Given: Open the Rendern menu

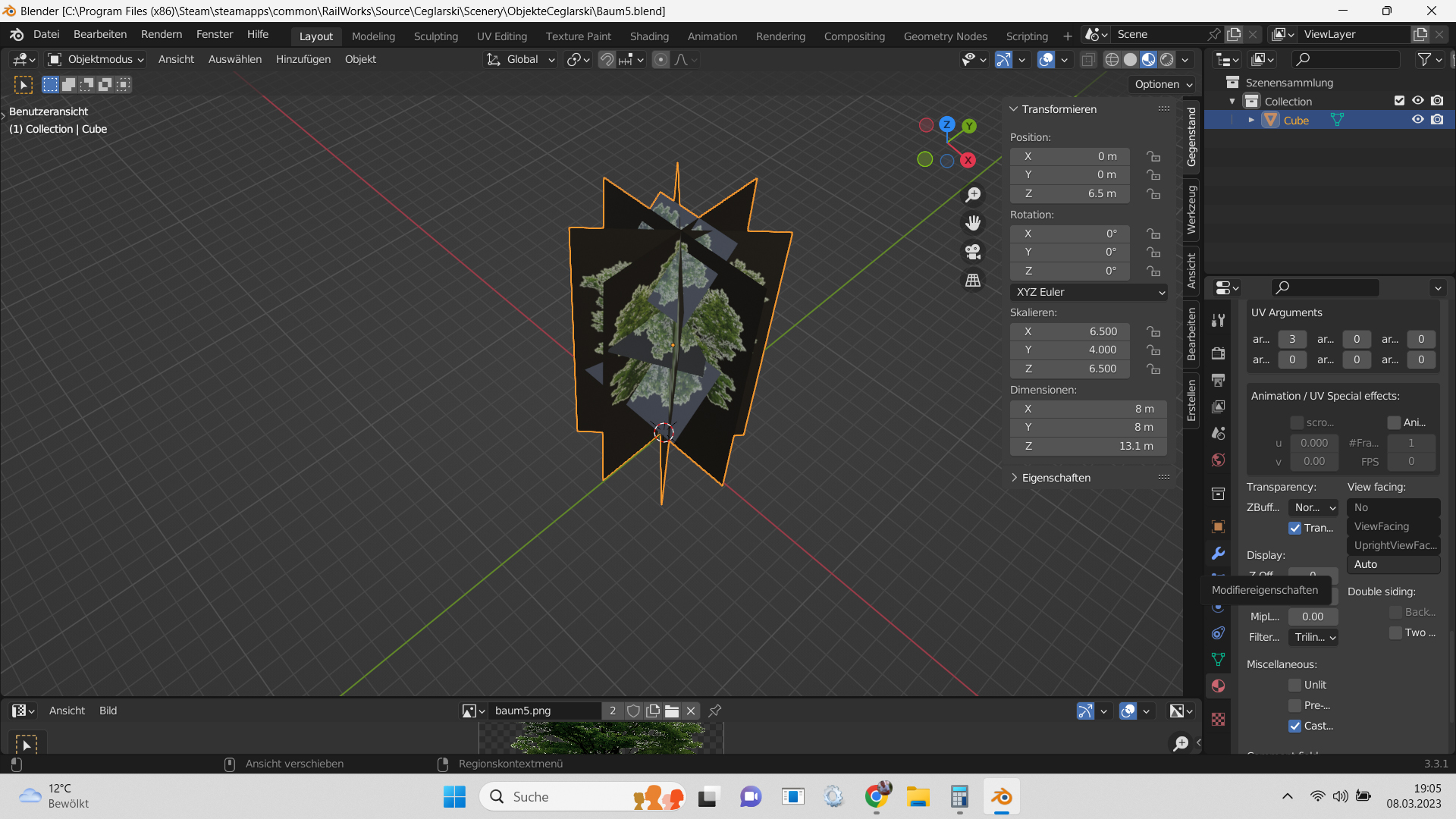Looking at the screenshot, I should (x=162, y=34).
